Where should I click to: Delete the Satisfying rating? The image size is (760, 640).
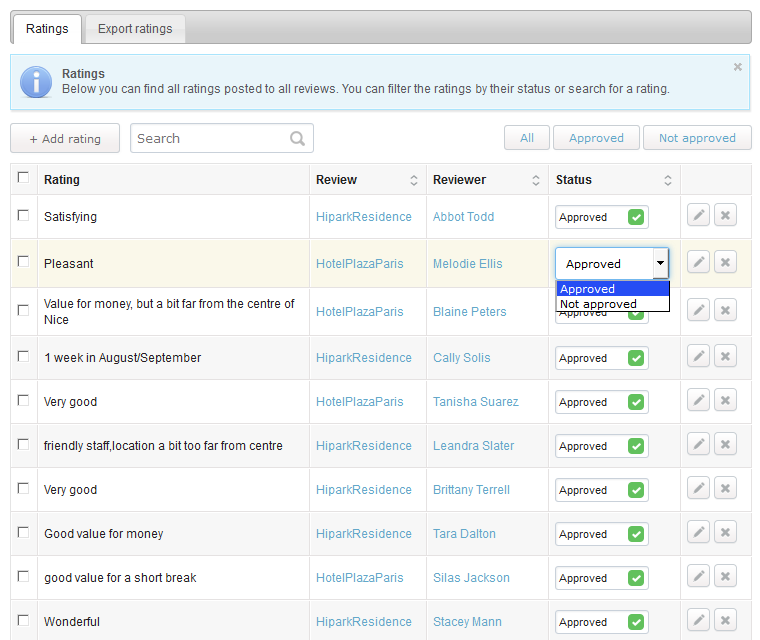click(x=725, y=215)
